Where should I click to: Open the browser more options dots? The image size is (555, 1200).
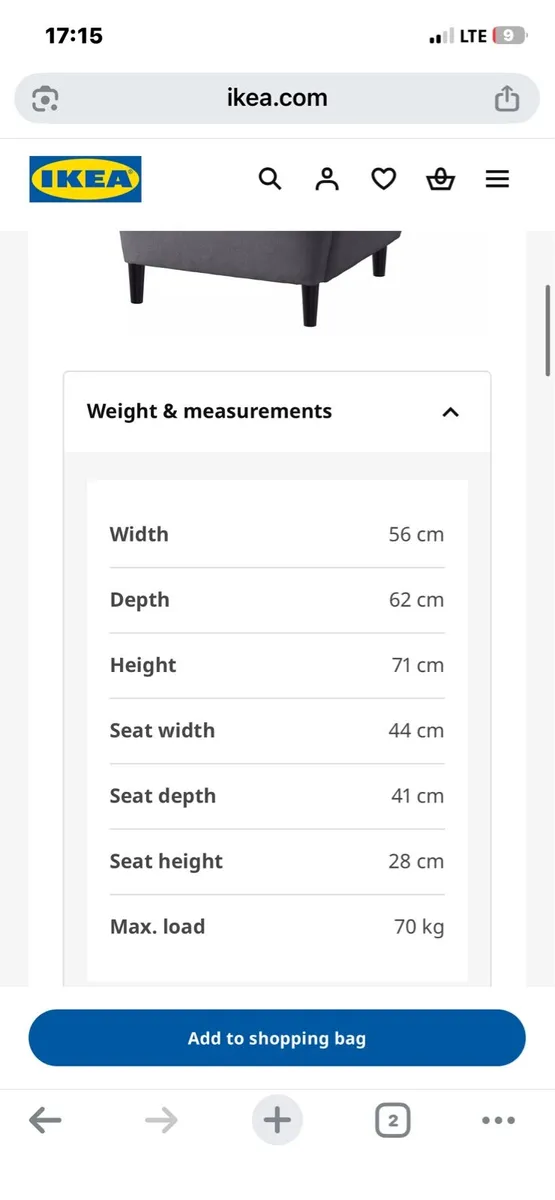pos(498,1121)
